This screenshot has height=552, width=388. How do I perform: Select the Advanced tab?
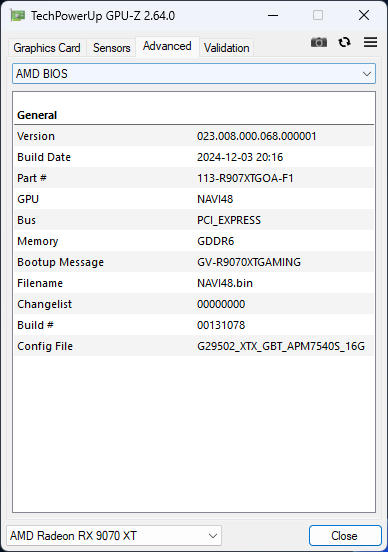[167, 46]
